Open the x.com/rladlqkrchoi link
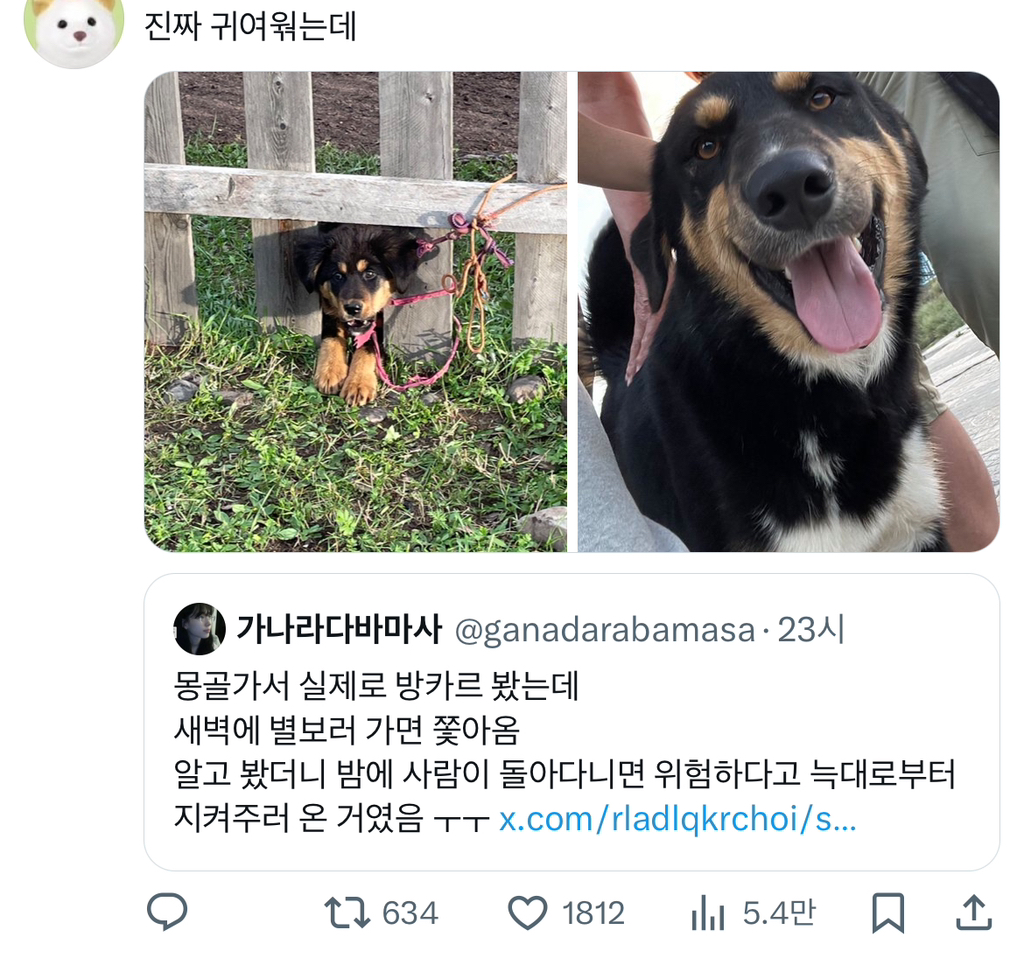 [x=677, y=819]
